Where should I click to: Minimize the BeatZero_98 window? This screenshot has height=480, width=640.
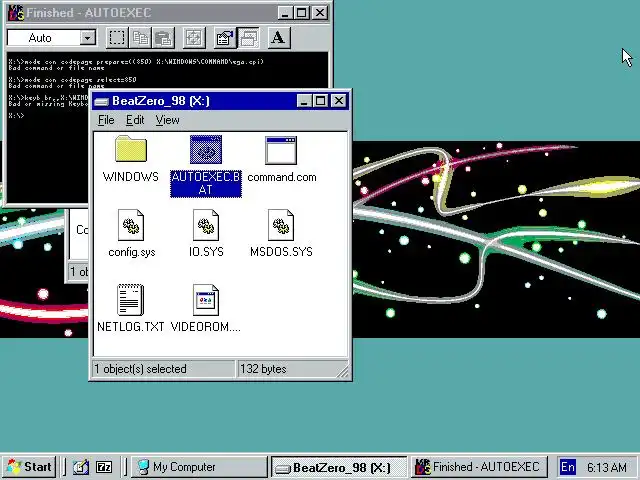[304, 100]
